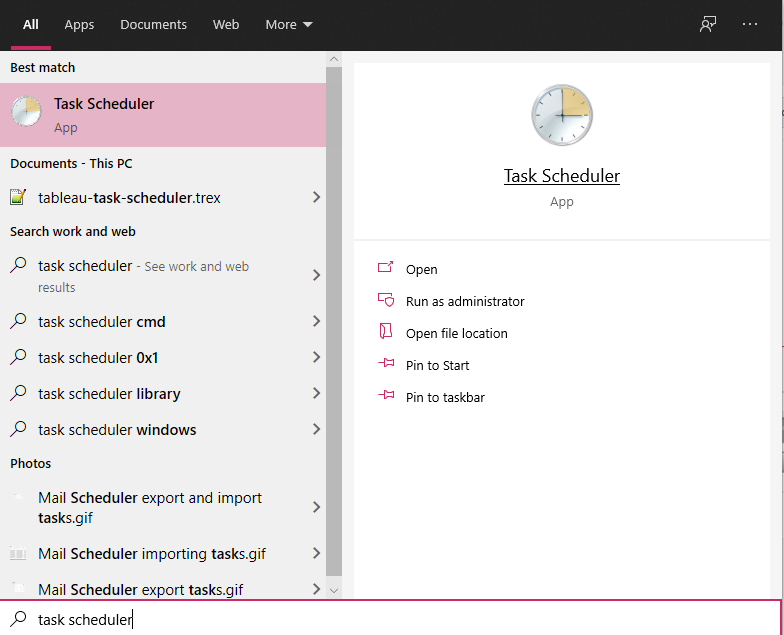Image resolution: width=784 pixels, height=635 pixels.
Task: Click the Open file location folder icon
Action: pos(386,332)
